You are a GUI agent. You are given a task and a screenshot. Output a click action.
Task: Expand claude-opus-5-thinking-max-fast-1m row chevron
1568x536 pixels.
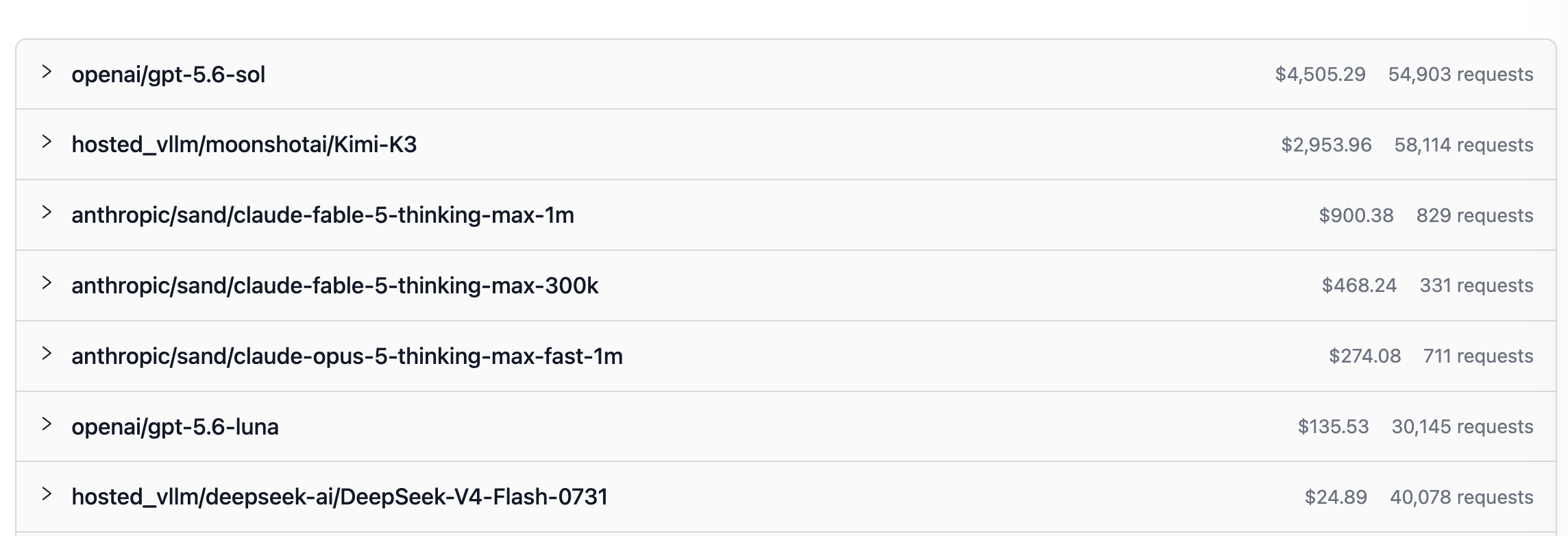47,353
